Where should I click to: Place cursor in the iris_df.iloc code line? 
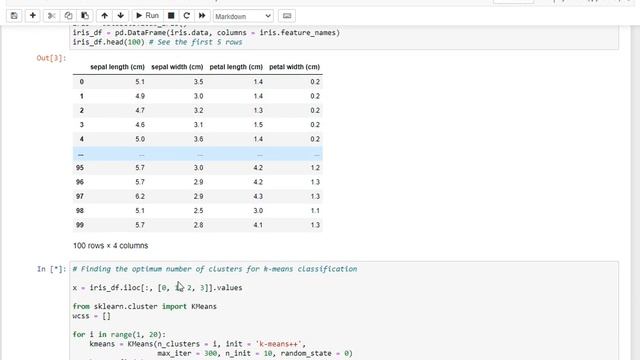point(158,288)
